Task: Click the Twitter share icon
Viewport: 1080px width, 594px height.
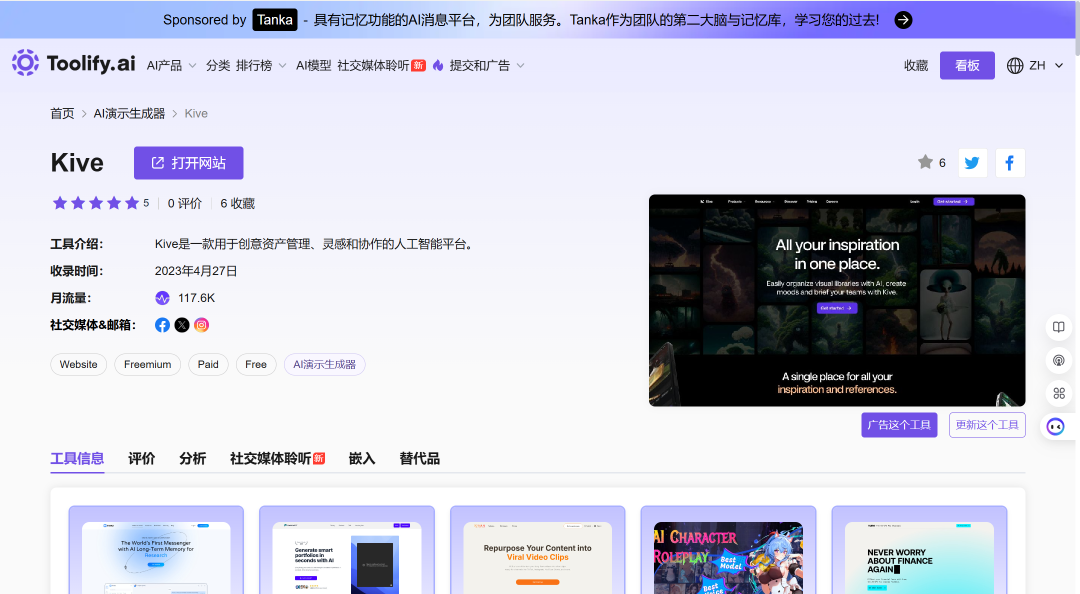Action: (972, 163)
